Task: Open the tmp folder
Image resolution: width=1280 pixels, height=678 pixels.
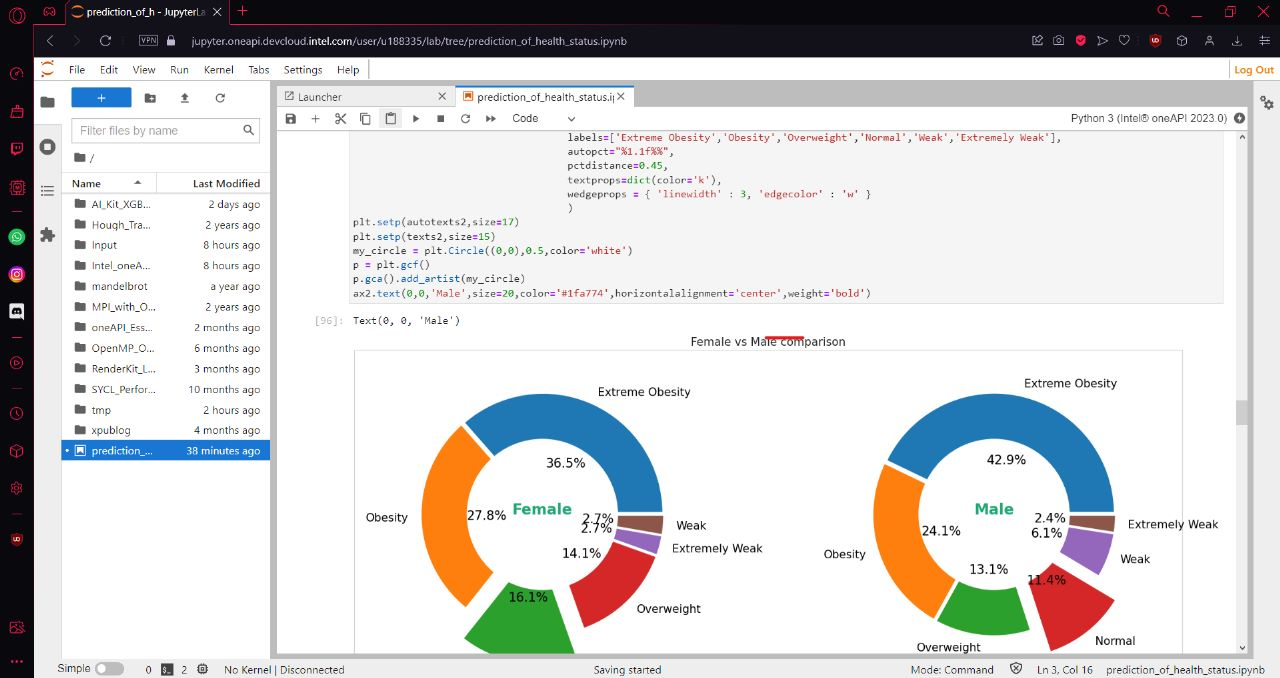Action: (166, 410)
